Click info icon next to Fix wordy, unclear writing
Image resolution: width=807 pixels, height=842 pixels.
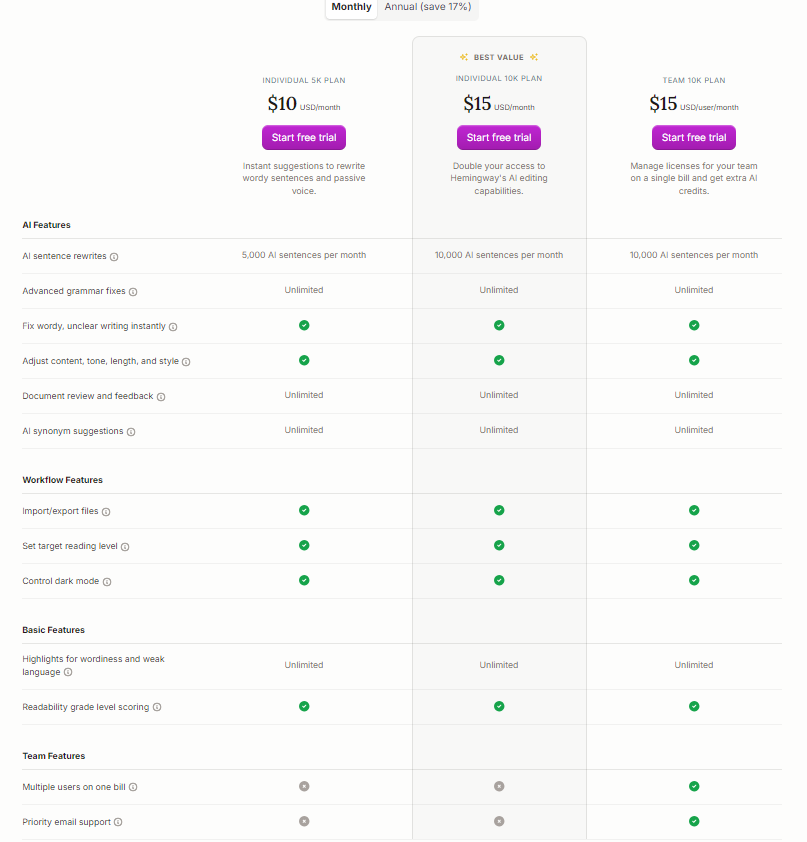point(173,327)
